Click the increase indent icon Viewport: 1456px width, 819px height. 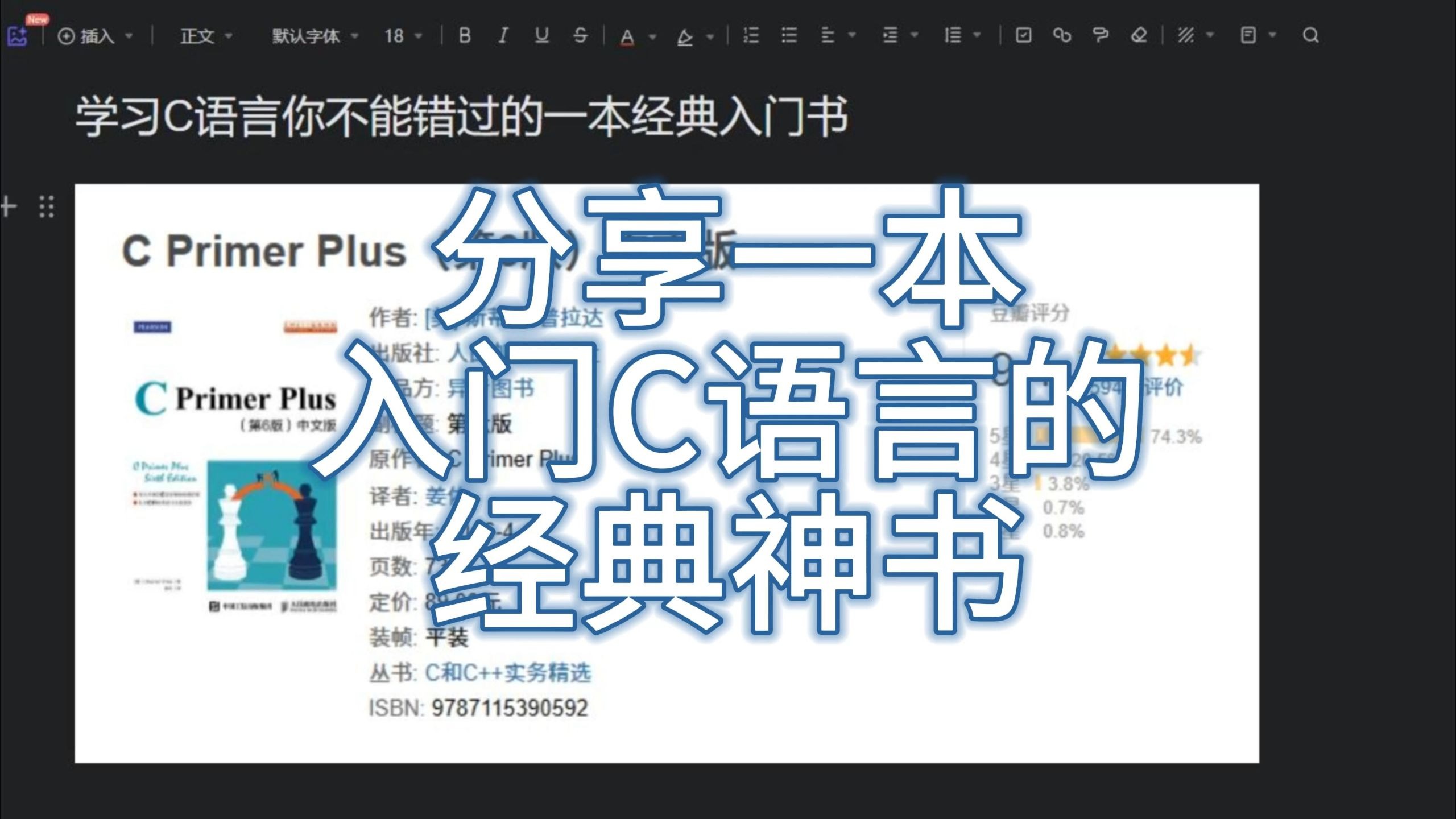890,36
